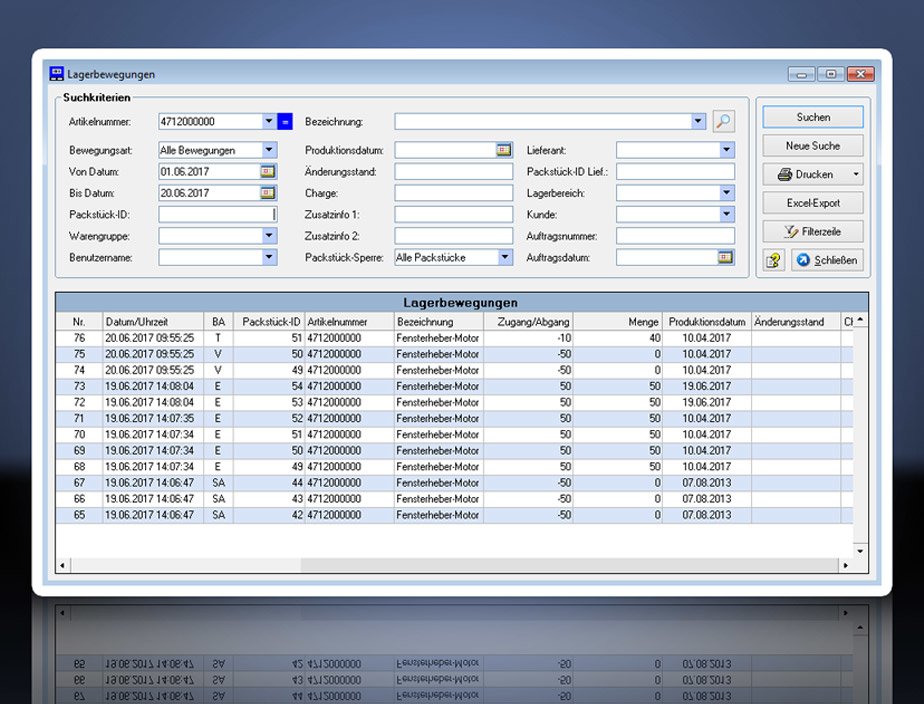Click the Lagerbewegungen window title icon
The image size is (924, 704).
57,74
